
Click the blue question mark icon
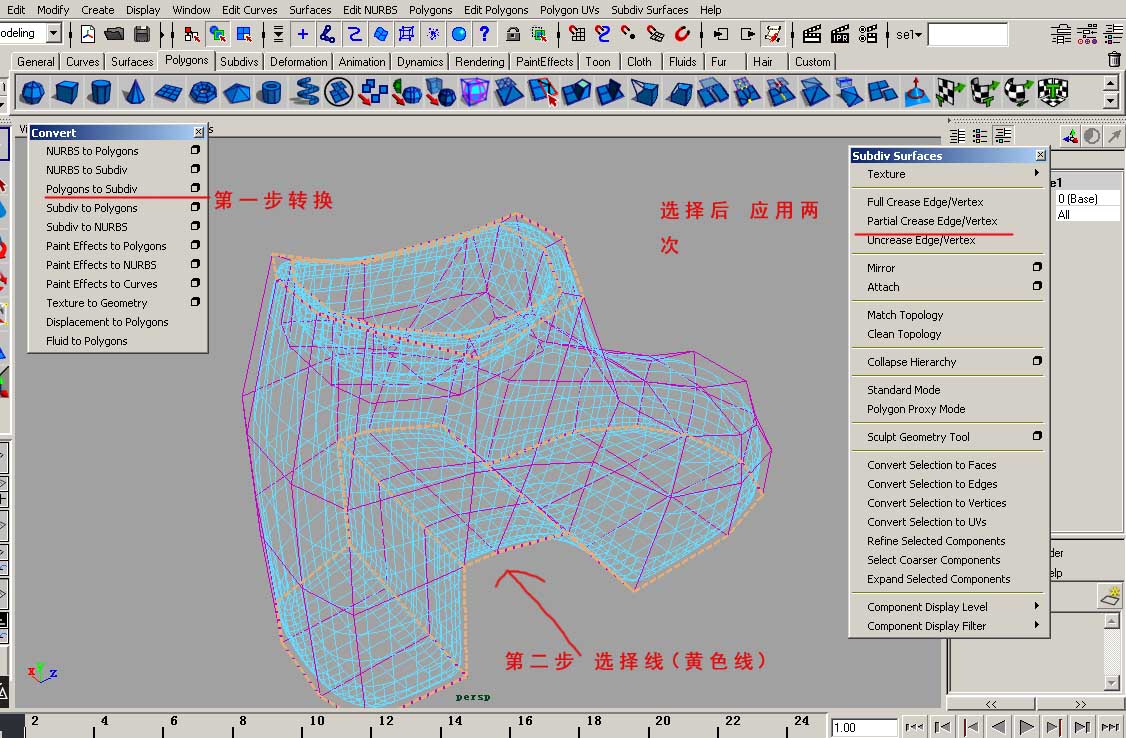coord(485,34)
